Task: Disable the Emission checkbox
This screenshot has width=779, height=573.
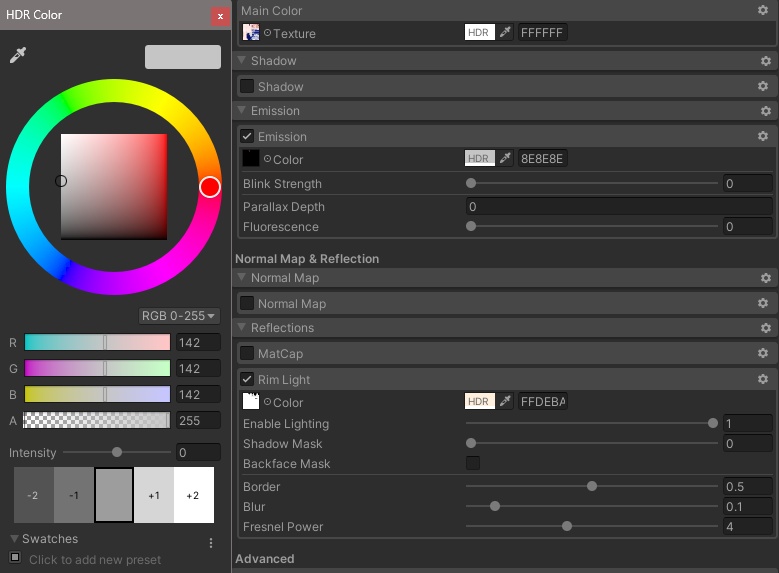Action: coord(247,136)
